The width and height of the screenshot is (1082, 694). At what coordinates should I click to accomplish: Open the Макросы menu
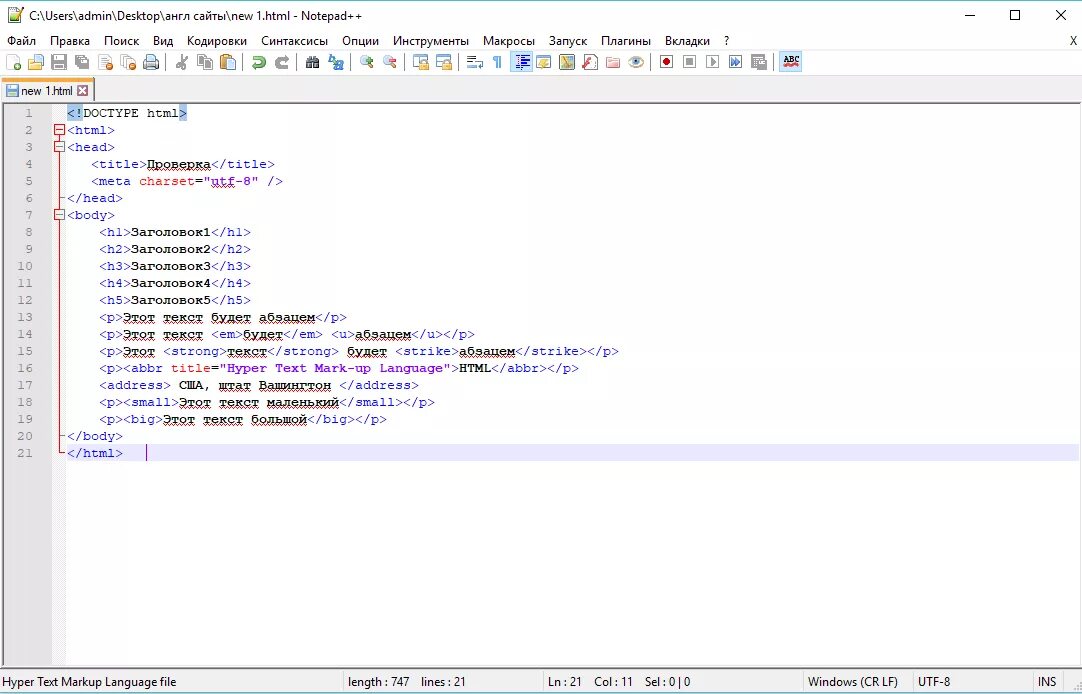click(509, 41)
